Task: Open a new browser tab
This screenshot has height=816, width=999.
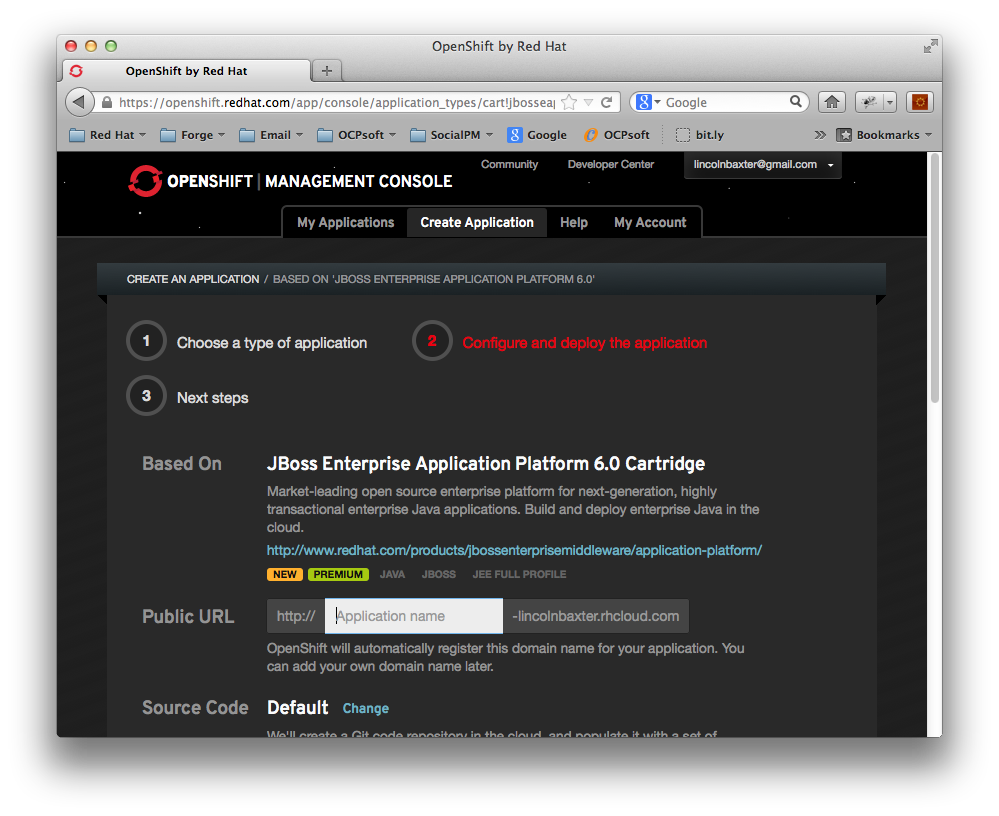Action: [327, 71]
